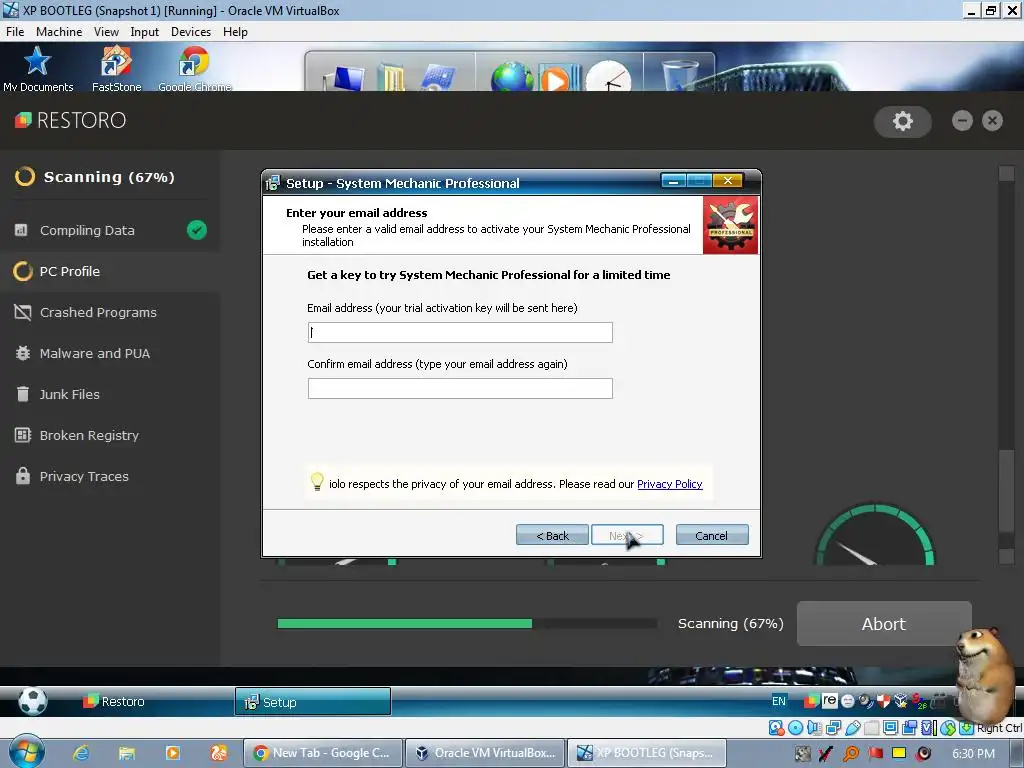
Task: Click the My Documents star icon
Action: tap(37, 62)
